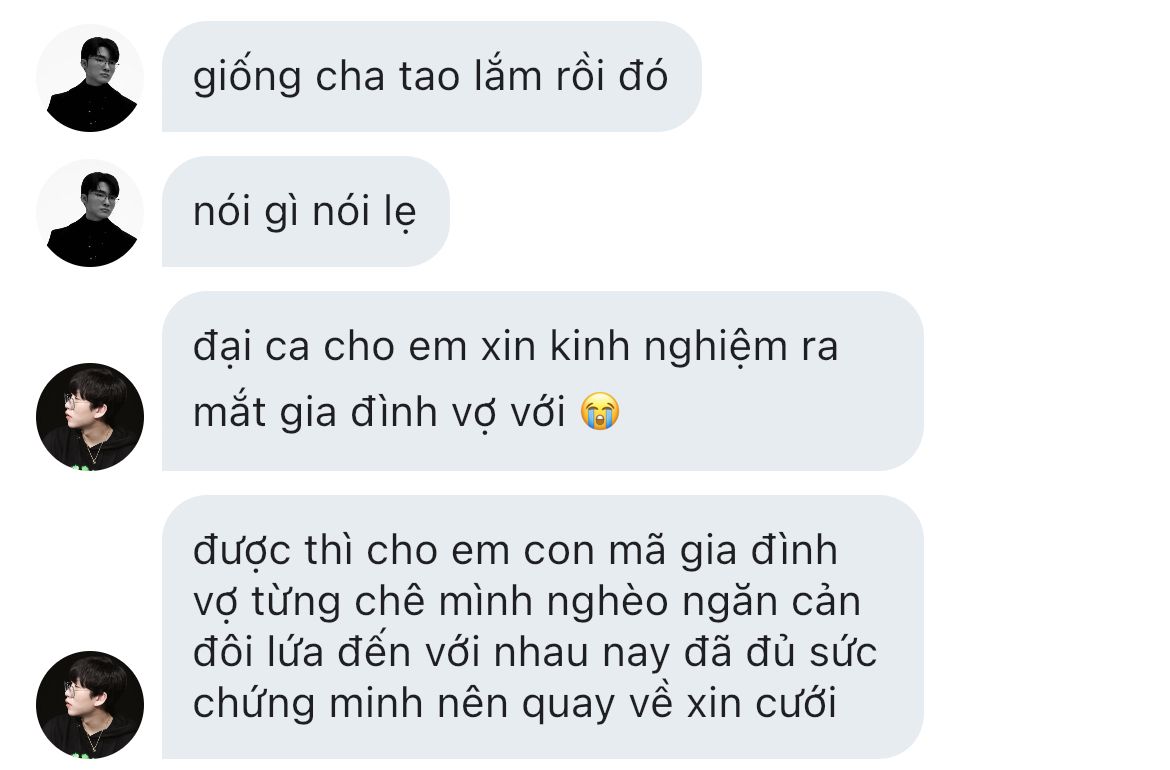This screenshot has height=770, width=1170.
Task: Select the "giống cha tao lắm rồi đó" message bubble
Action: point(431,77)
